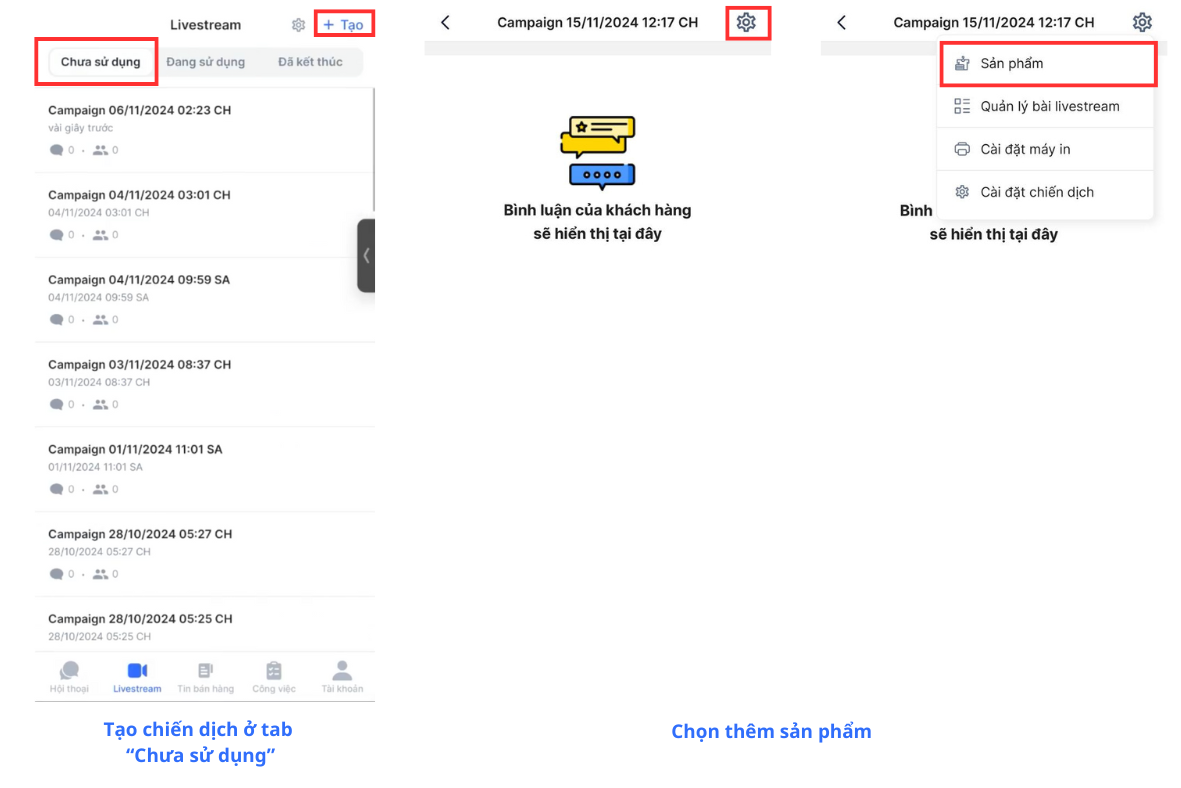Open Campaign 28/10/2024 05:27 CH

tap(204, 554)
